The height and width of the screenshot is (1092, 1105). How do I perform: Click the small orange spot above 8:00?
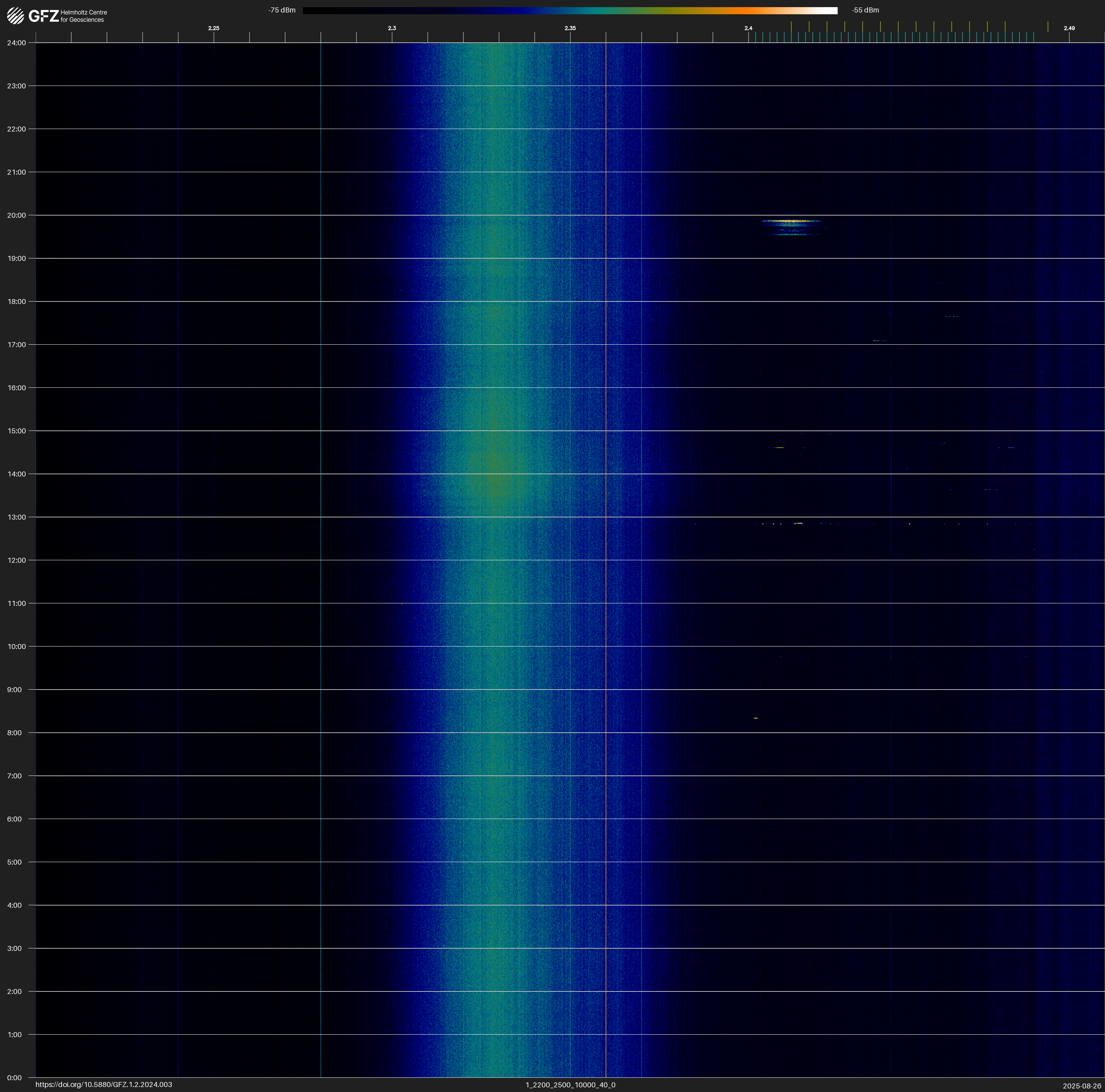[756, 718]
